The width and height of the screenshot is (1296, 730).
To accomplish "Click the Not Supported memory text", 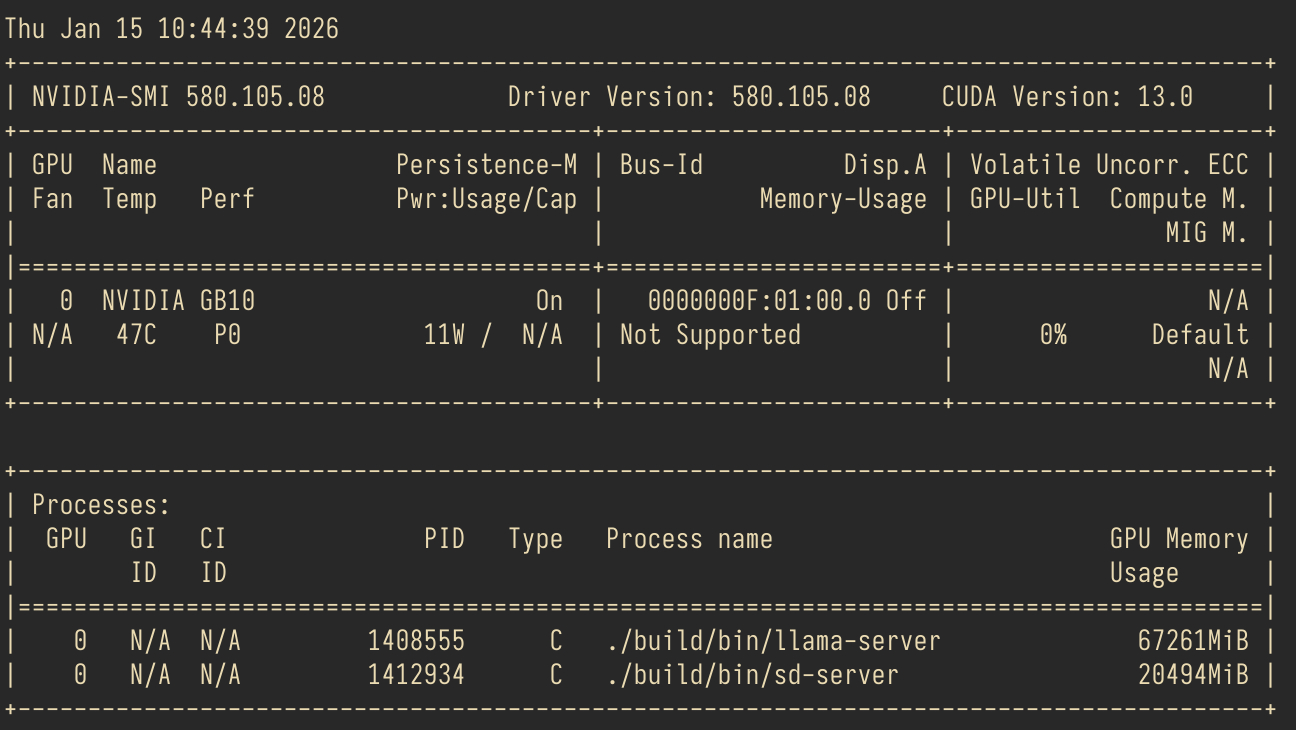I will click(710, 335).
